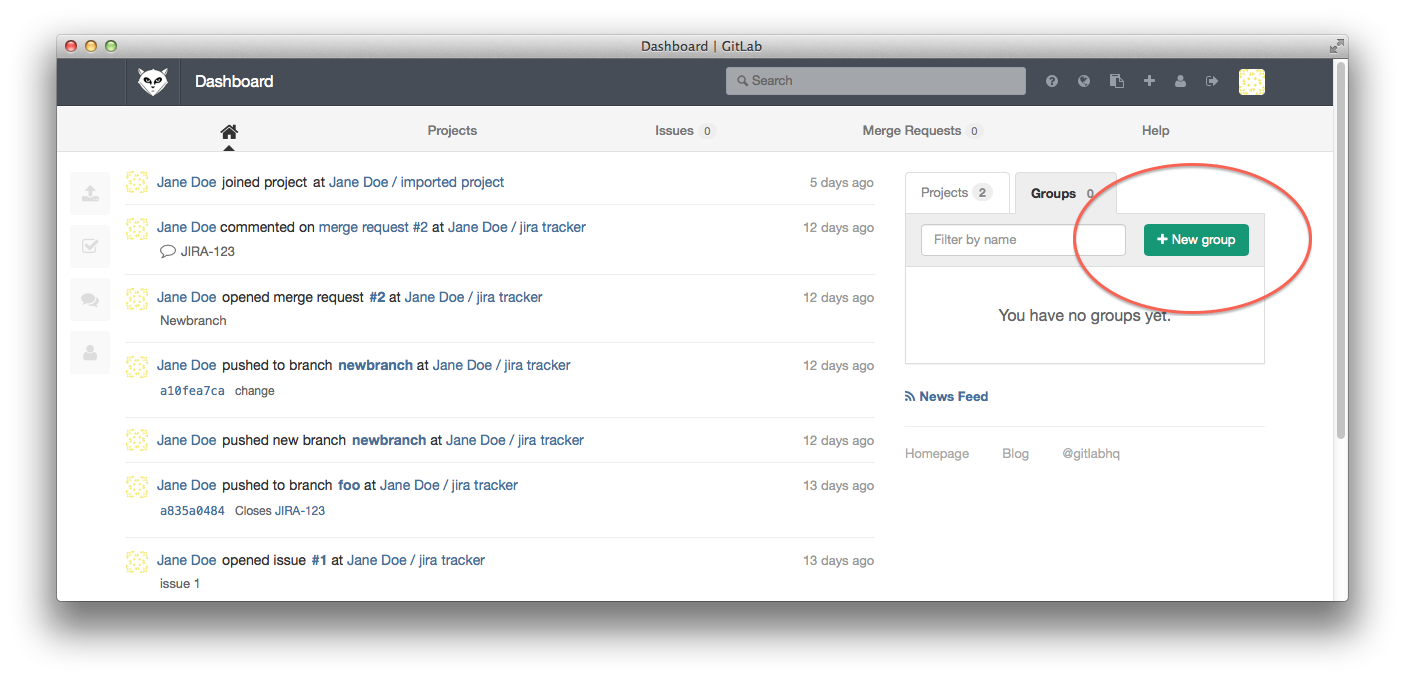Create a new project with the plus icon
The height and width of the screenshot is (680, 1405).
(1148, 81)
